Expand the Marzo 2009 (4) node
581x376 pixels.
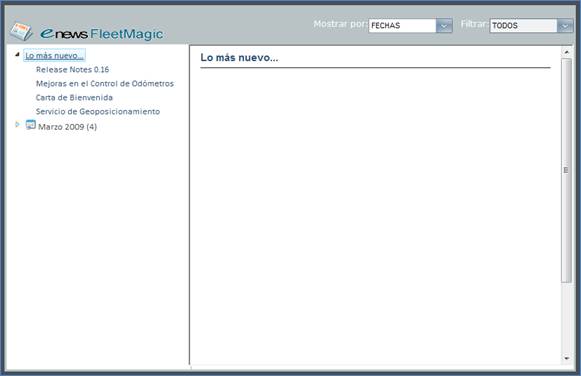17,124
